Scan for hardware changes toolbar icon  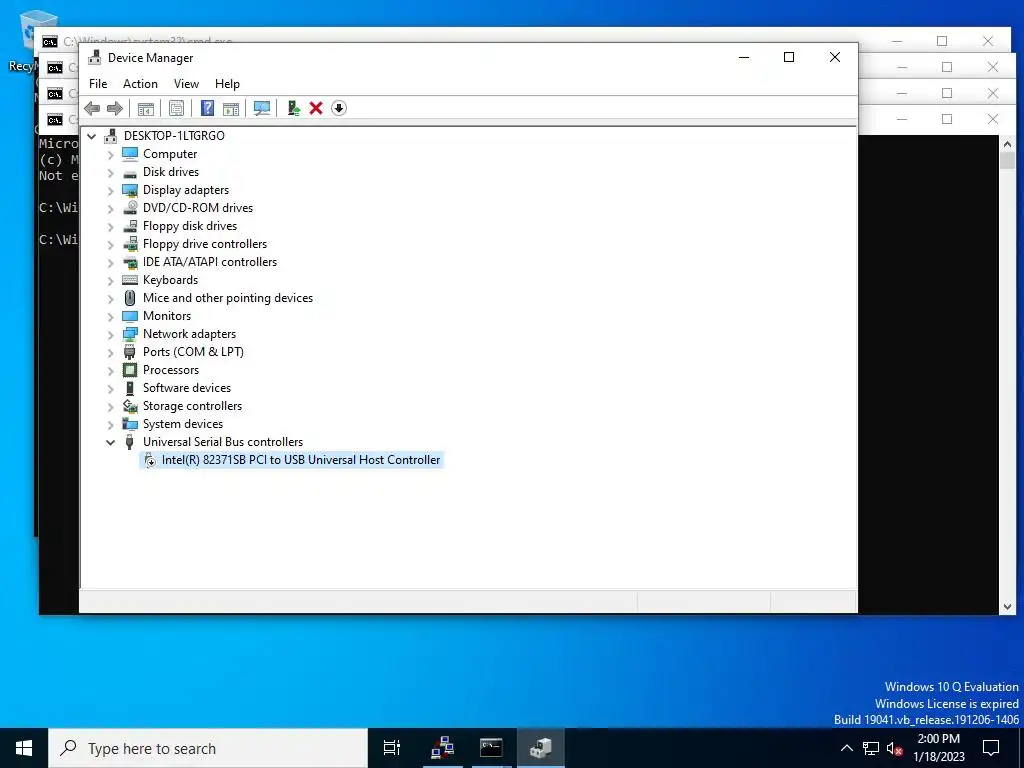[x=262, y=108]
